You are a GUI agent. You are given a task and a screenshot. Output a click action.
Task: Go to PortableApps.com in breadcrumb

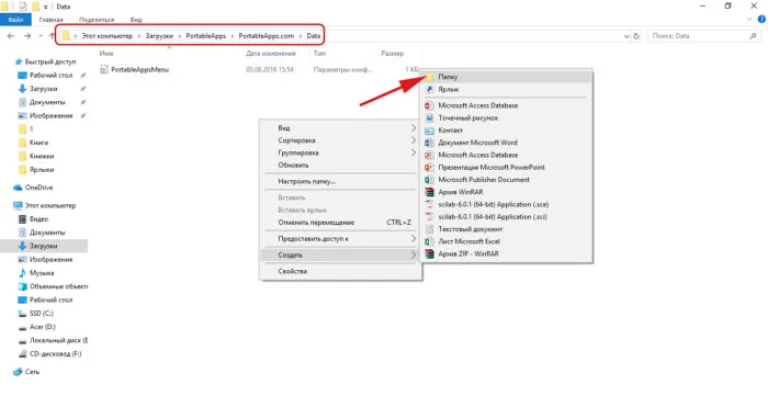[x=266, y=36]
